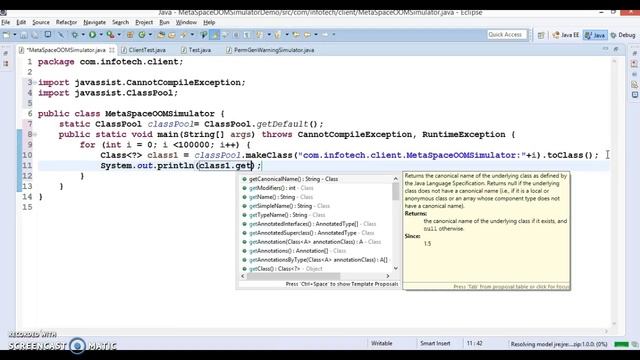
Task: Click the New Java Package icon
Action: [130, 35]
